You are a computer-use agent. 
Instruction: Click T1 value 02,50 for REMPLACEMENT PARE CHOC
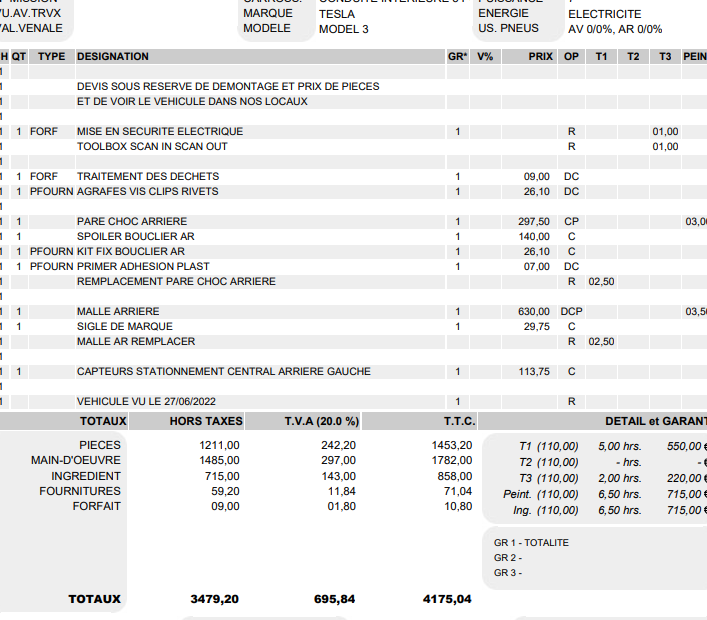601,281
